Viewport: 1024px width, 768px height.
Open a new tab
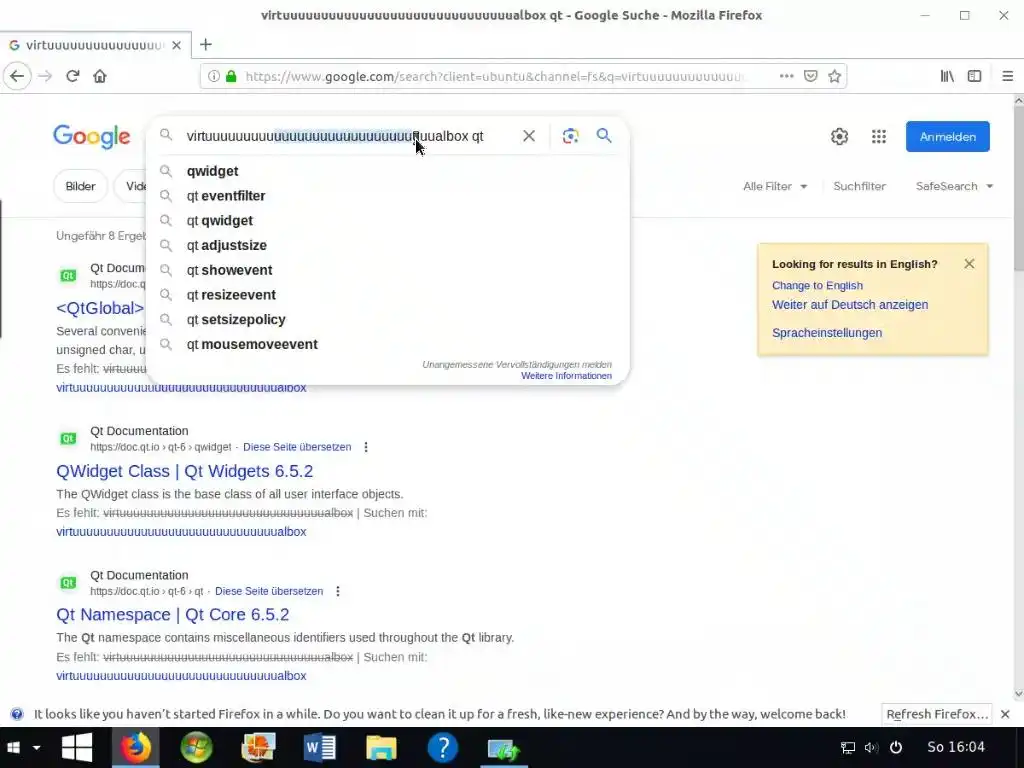click(206, 44)
